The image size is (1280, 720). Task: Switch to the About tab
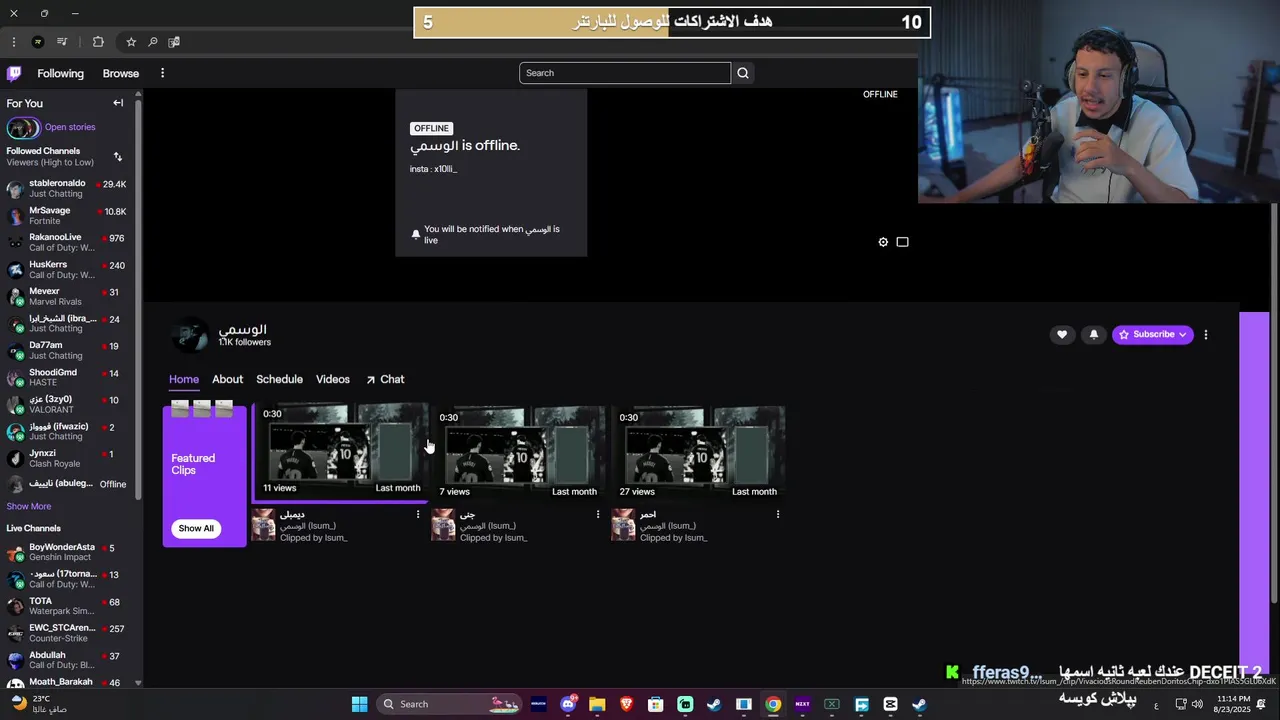coord(227,379)
